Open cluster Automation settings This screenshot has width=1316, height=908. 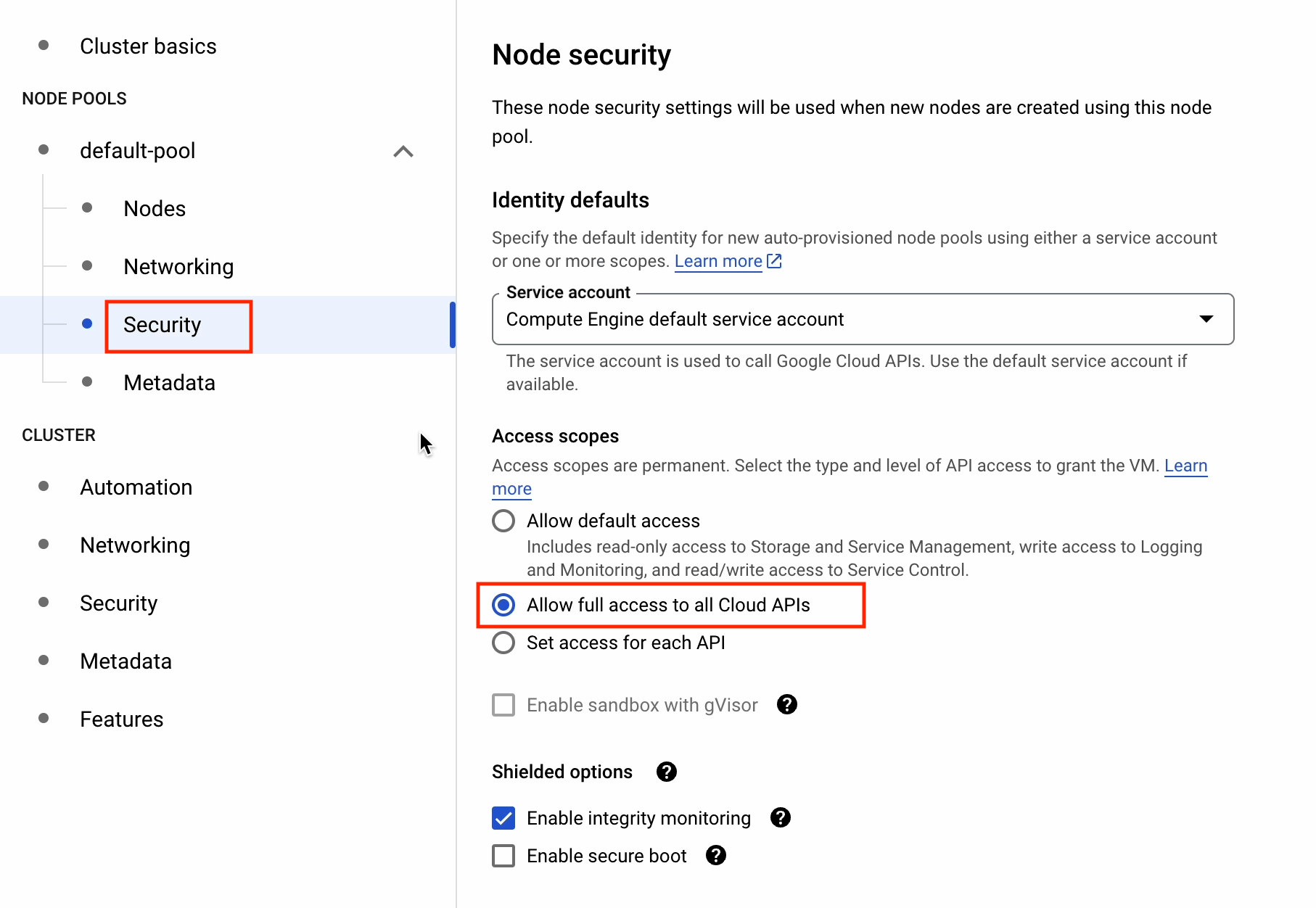(136, 487)
